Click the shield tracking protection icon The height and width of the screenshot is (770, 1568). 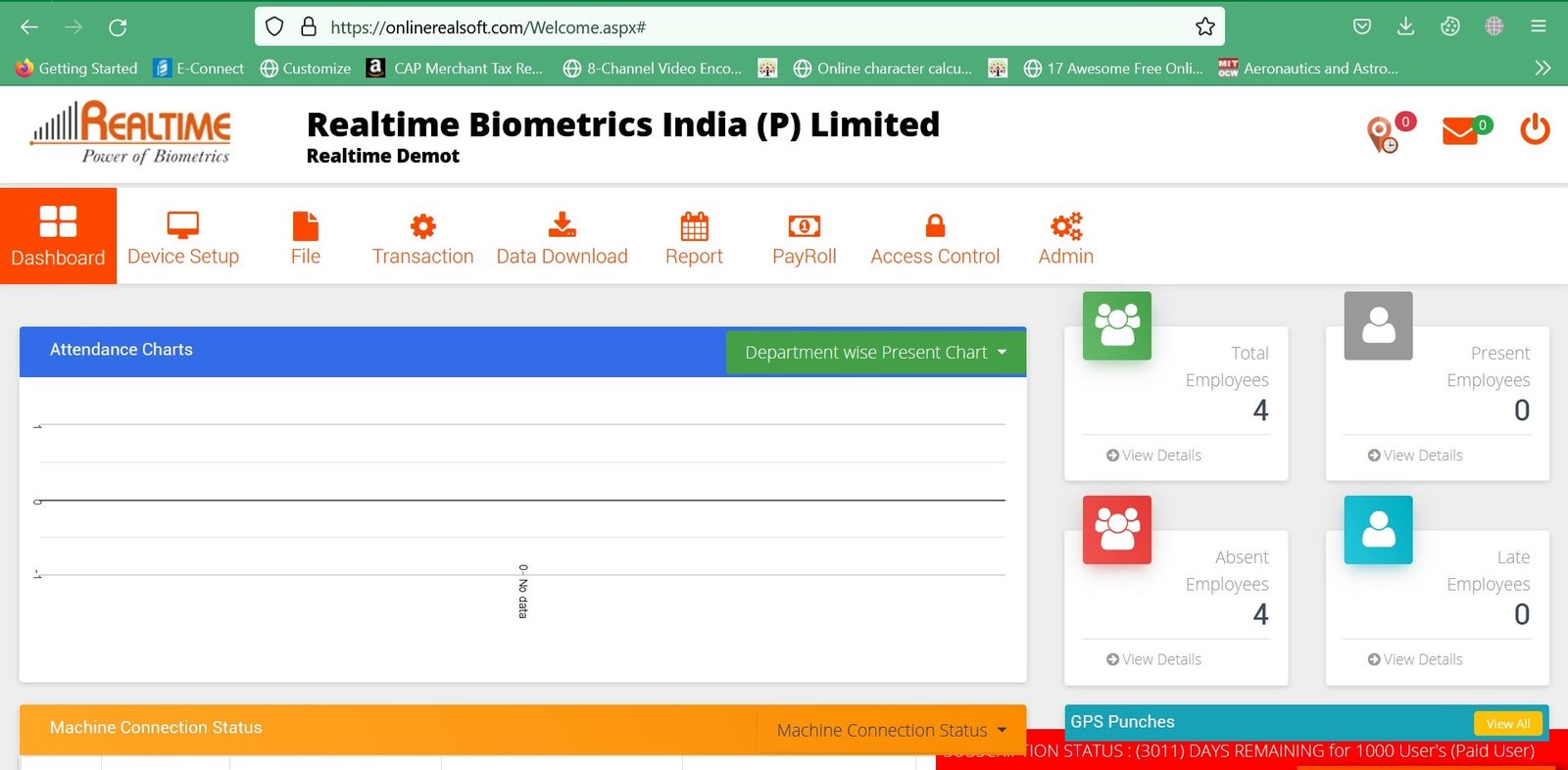pos(274,26)
